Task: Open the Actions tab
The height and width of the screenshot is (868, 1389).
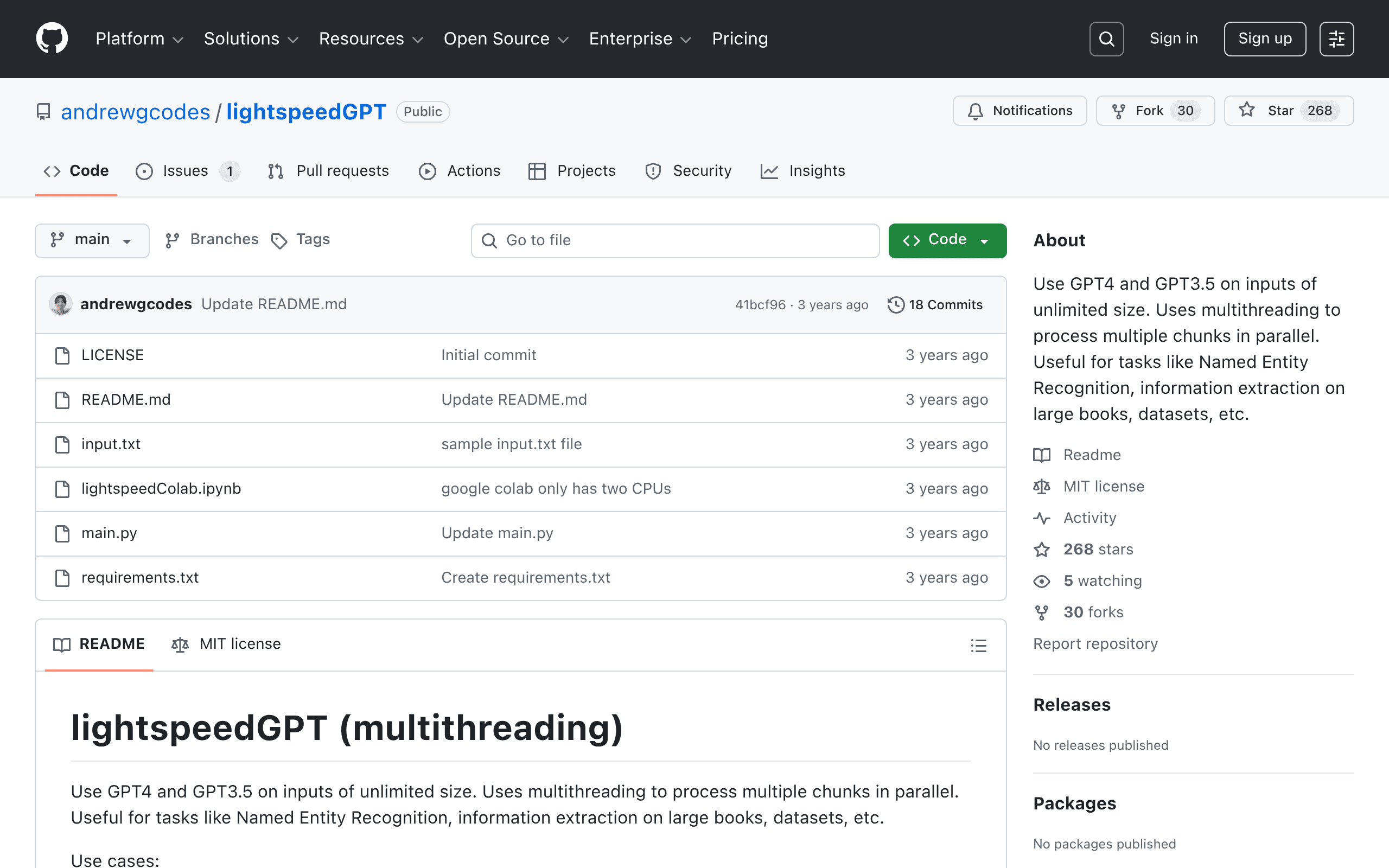Action: pos(460,171)
